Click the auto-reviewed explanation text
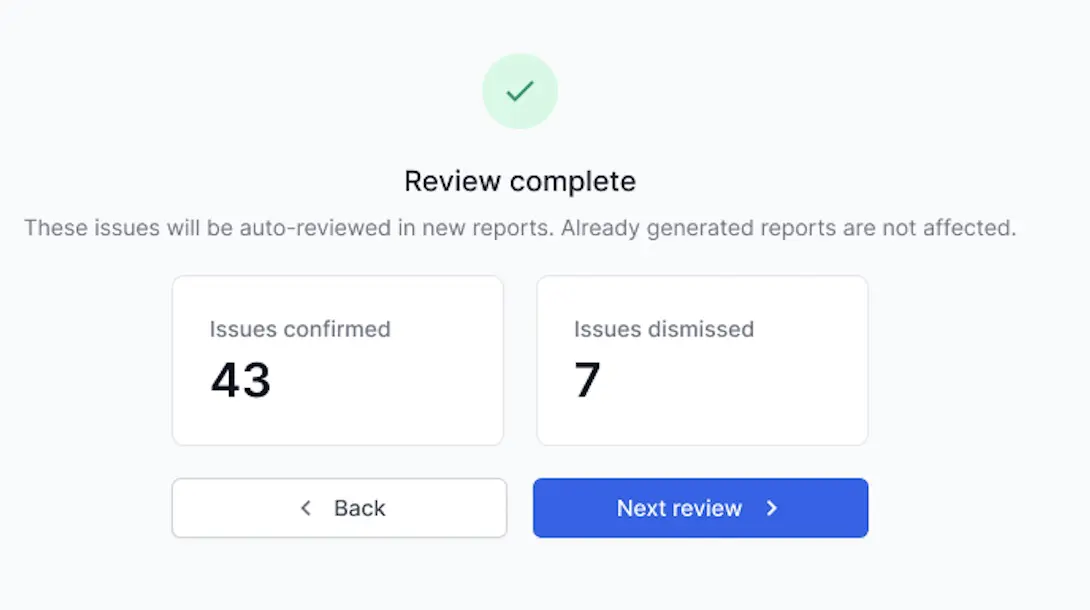1090x610 pixels. pos(519,228)
